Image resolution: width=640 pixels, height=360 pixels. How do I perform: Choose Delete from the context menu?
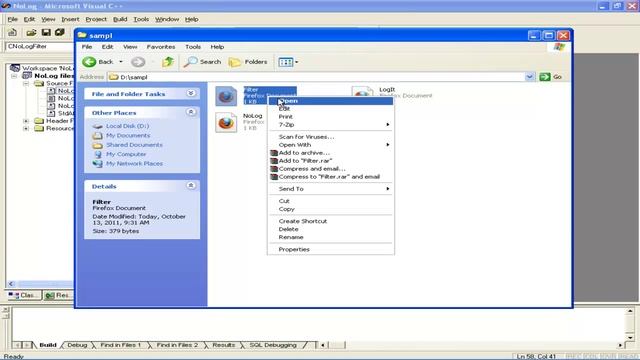coord(331,229)
